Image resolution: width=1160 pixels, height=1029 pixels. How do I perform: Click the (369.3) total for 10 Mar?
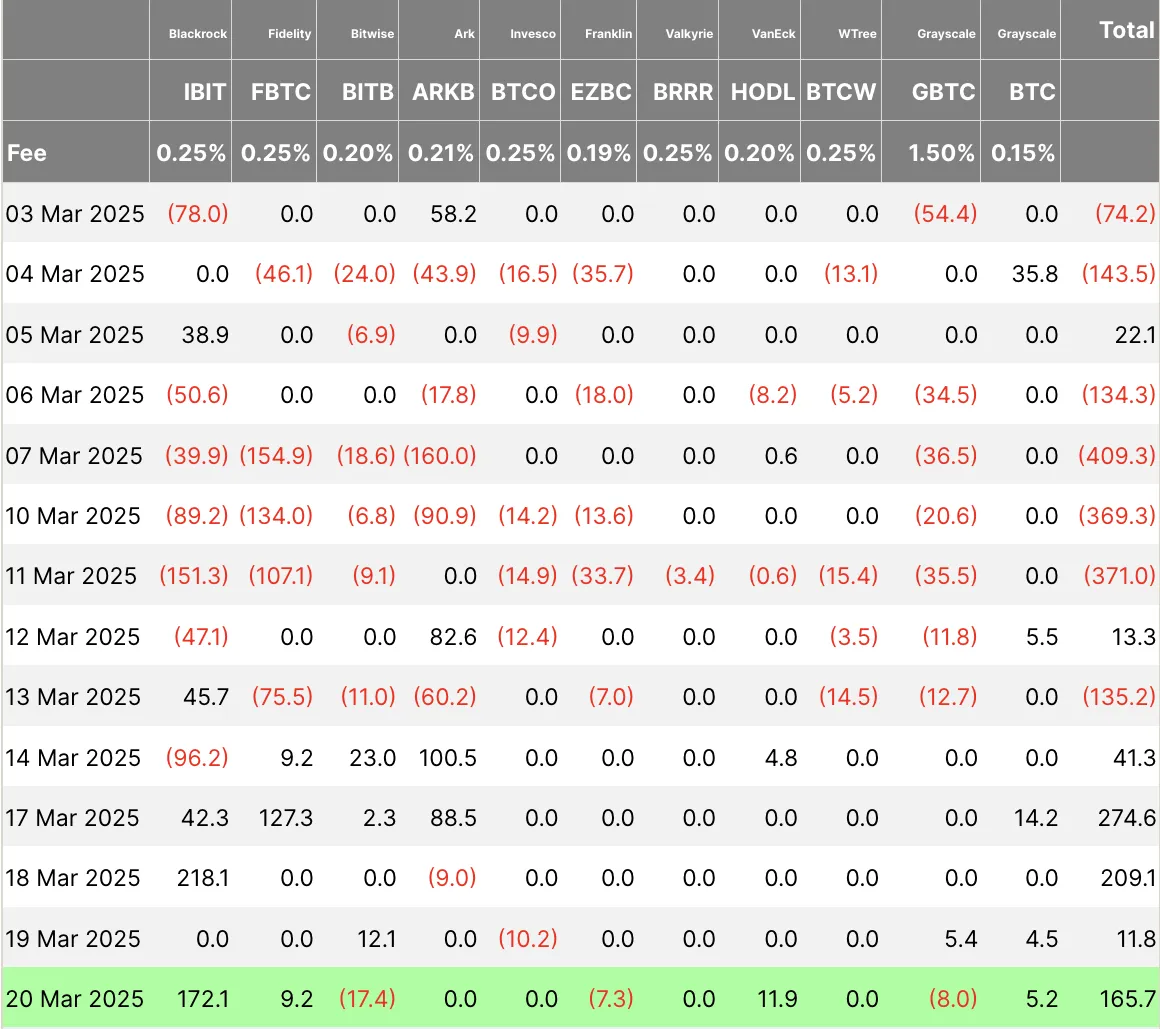1116,516
